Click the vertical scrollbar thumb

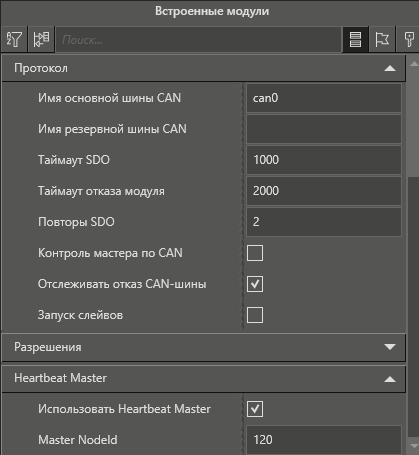[x=413, y=307]
